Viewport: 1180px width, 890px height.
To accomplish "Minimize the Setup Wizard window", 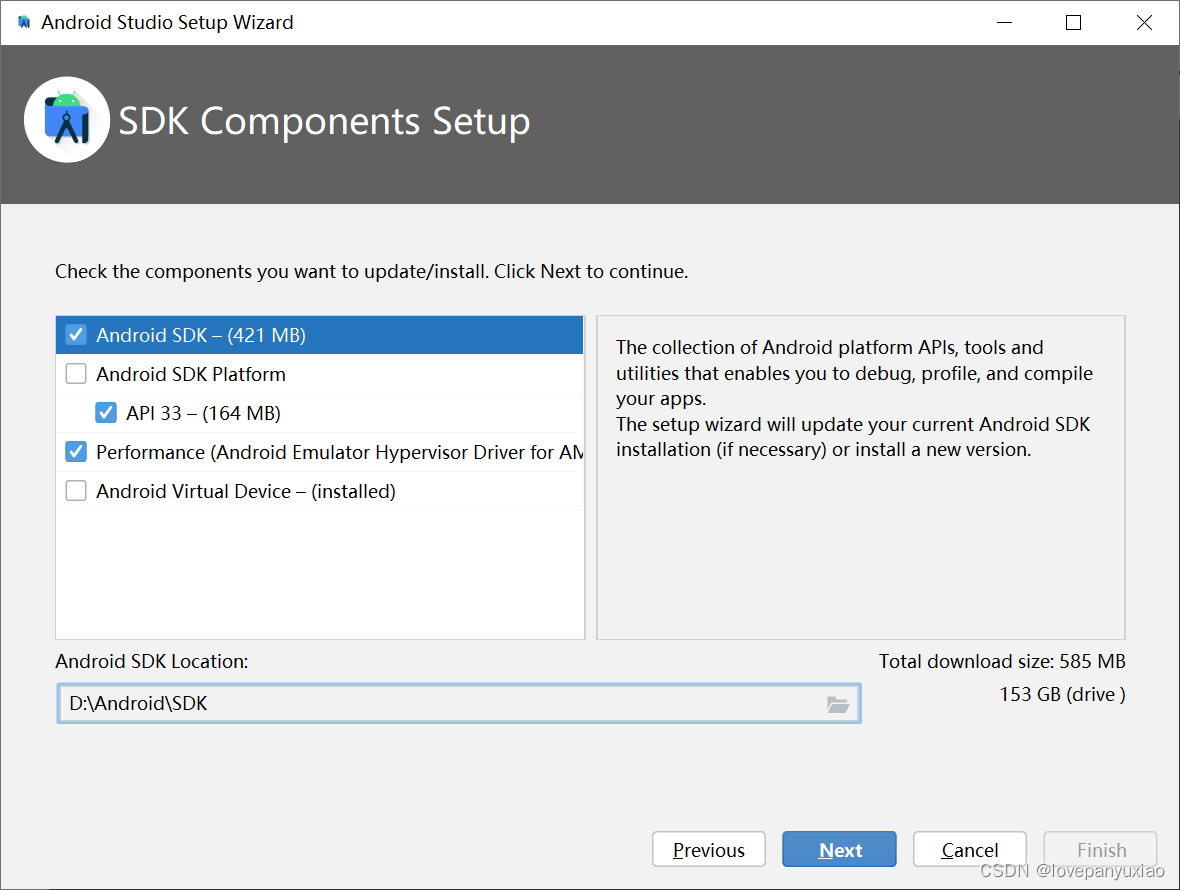I will [1004, 23].
